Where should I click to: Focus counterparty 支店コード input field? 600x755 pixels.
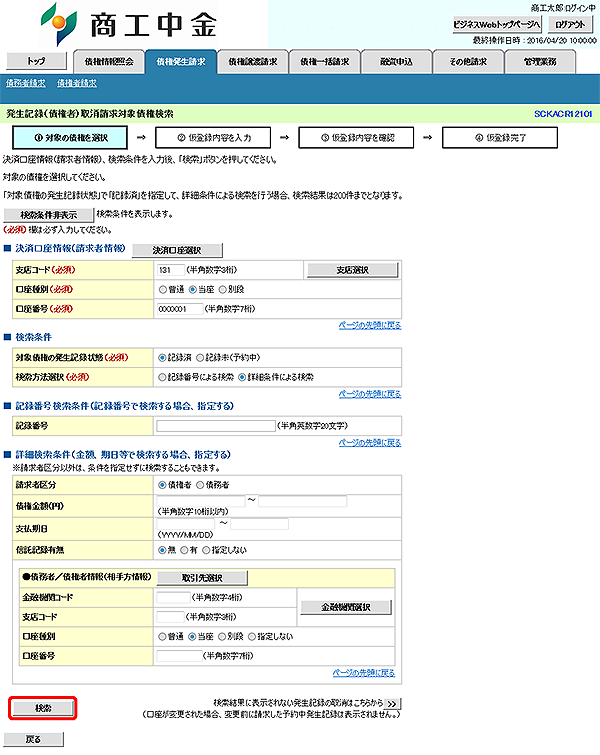coord(170,617)
